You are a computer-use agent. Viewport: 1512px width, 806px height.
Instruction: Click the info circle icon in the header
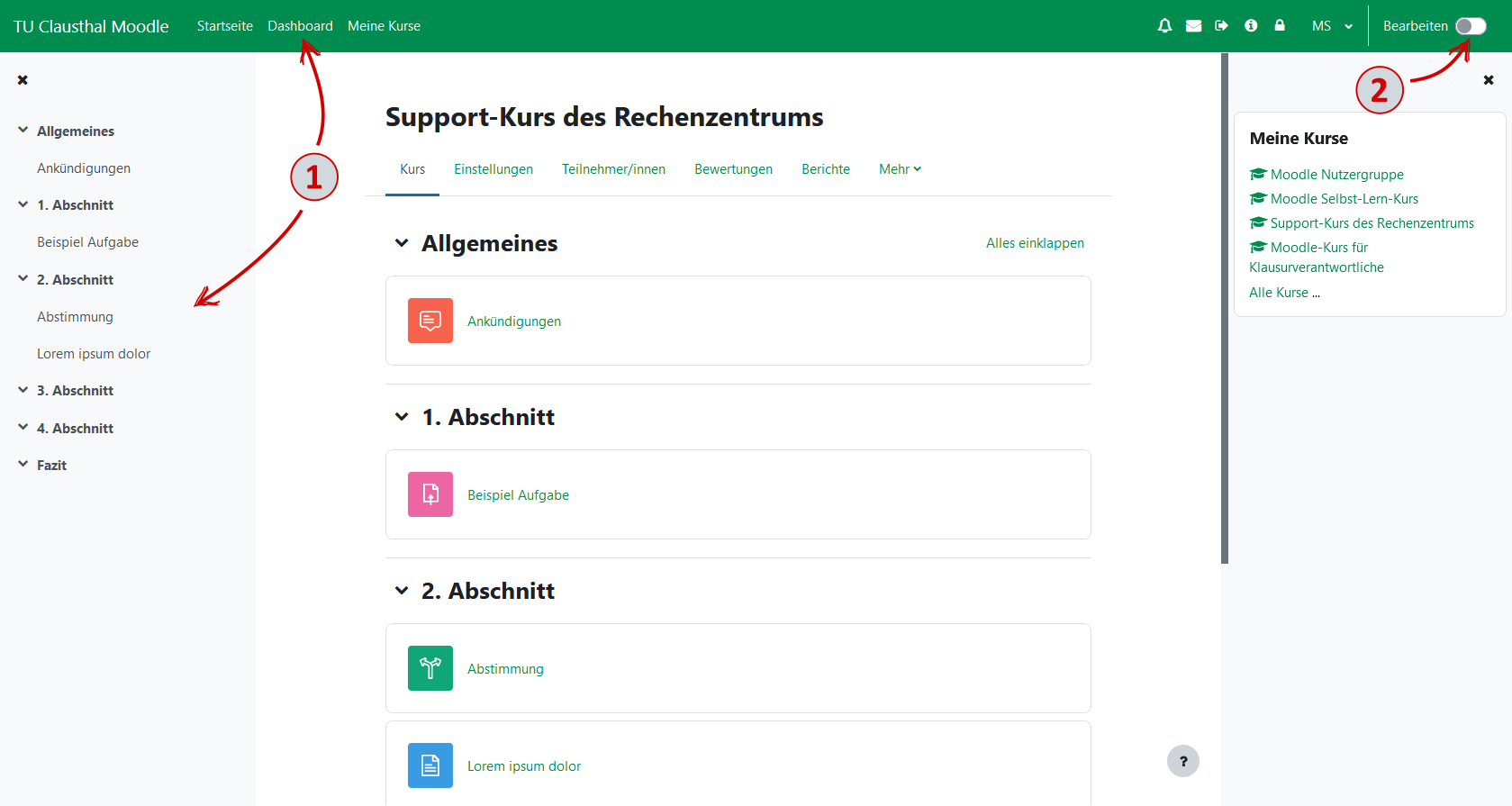click(1251, 26)
